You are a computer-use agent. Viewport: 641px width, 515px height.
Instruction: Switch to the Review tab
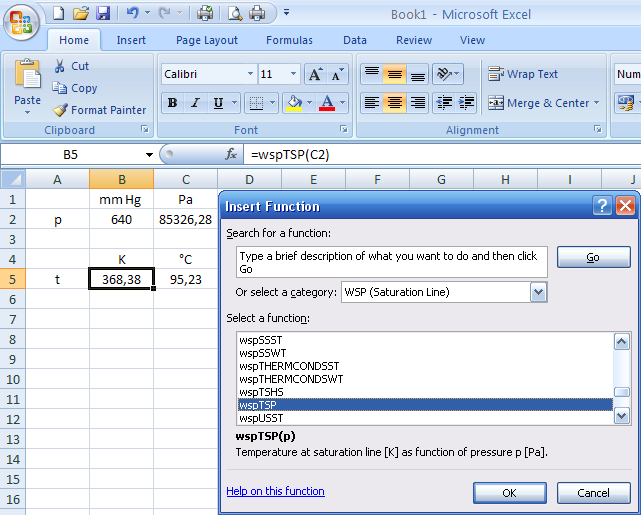pyautogui.click(x=414, y=40)
